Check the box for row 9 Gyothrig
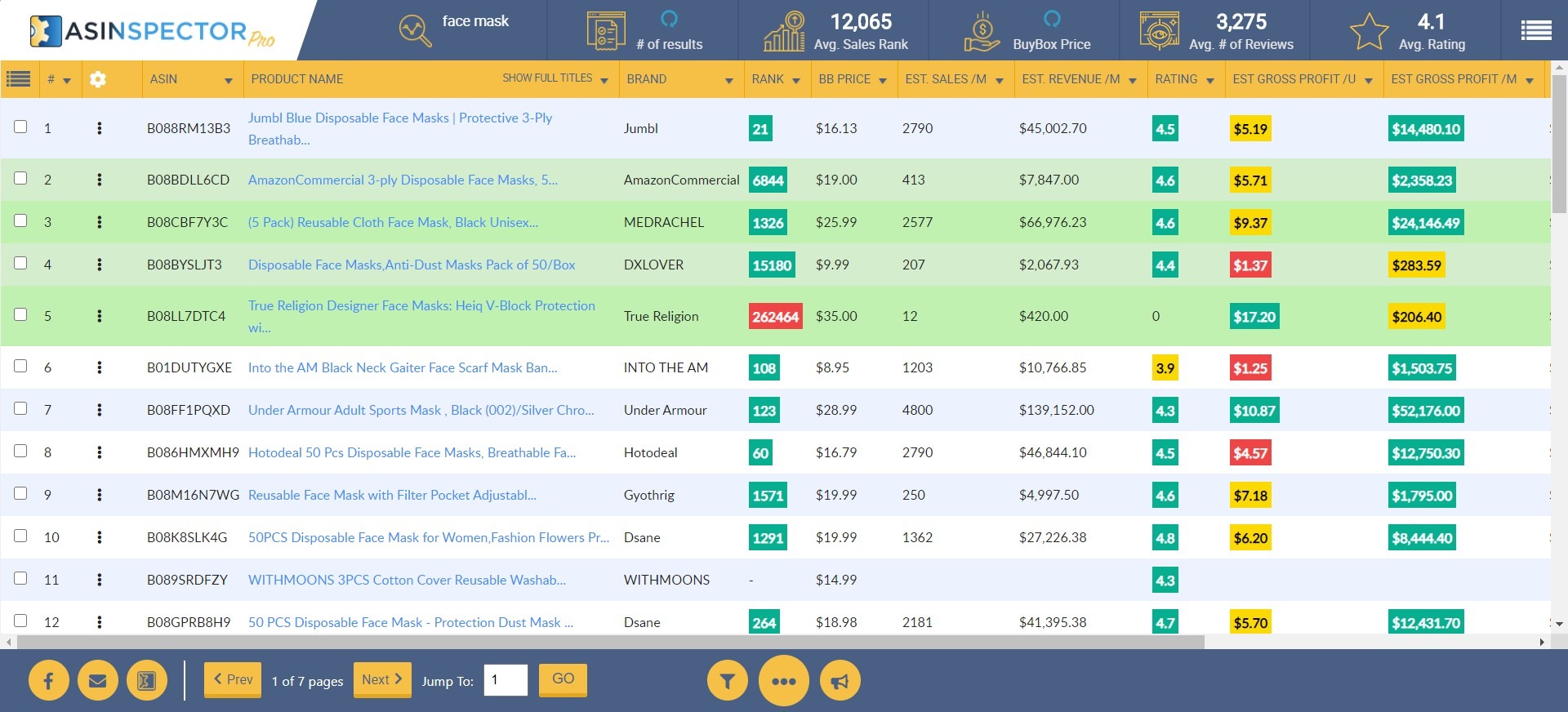Viewport: 1568px width, 712px height. (20, 493)
